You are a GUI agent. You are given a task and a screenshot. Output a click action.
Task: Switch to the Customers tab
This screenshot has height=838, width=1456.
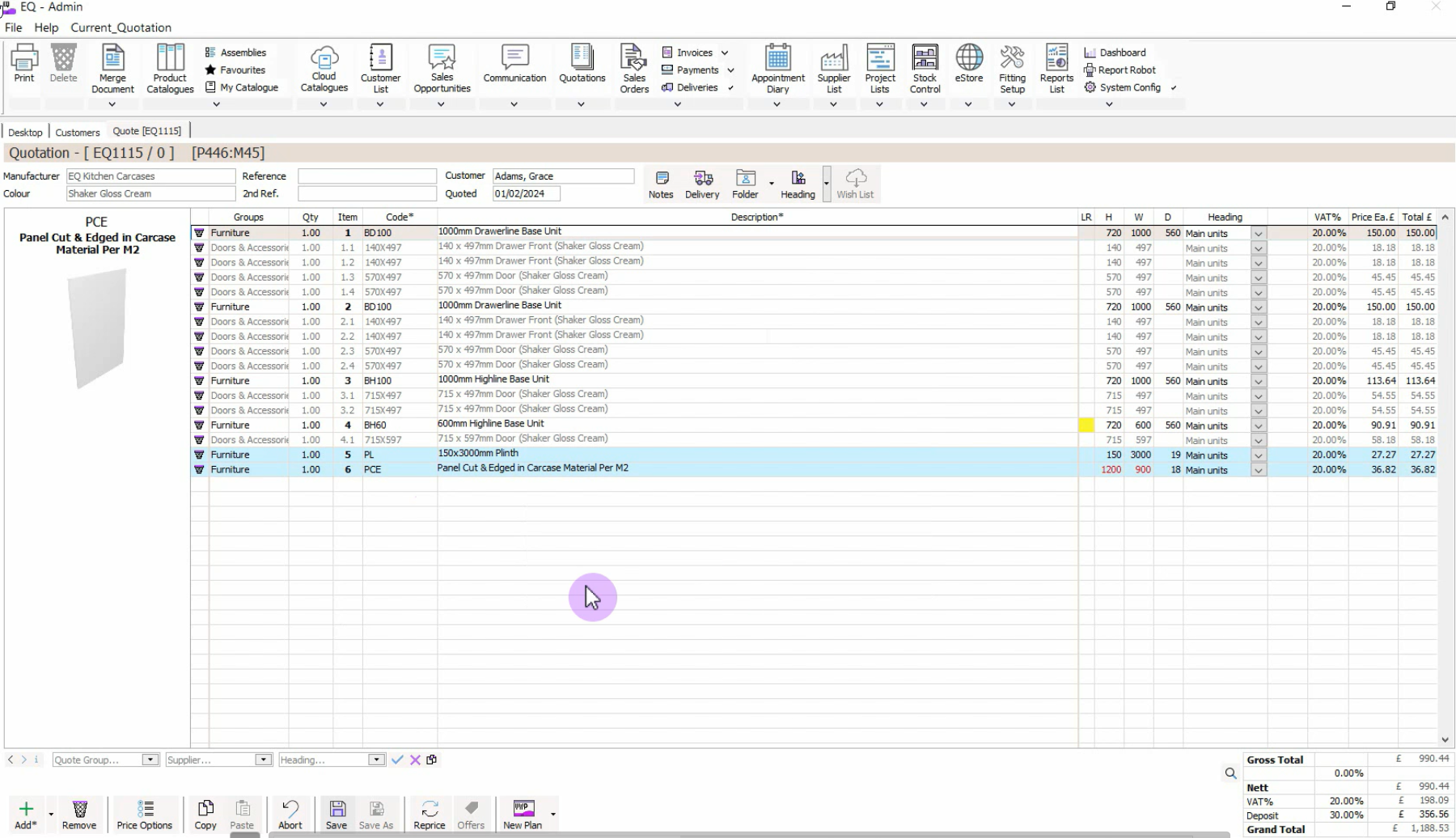click(x=78, y=132)
